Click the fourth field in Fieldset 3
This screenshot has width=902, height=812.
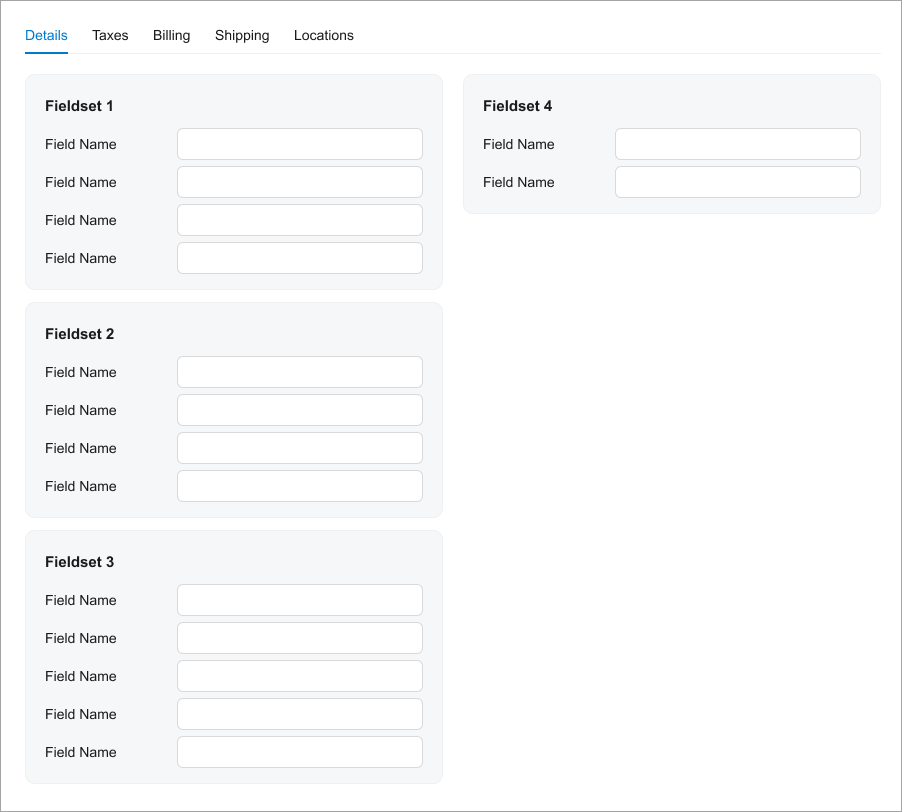299,714
